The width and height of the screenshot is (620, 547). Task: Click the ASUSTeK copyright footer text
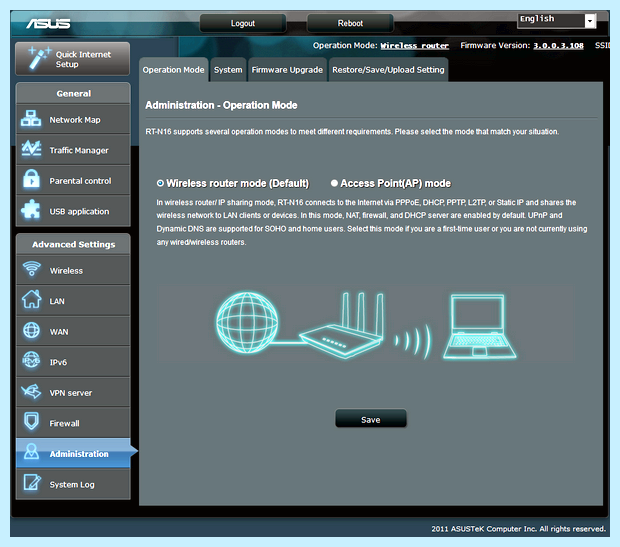point(518,529)
